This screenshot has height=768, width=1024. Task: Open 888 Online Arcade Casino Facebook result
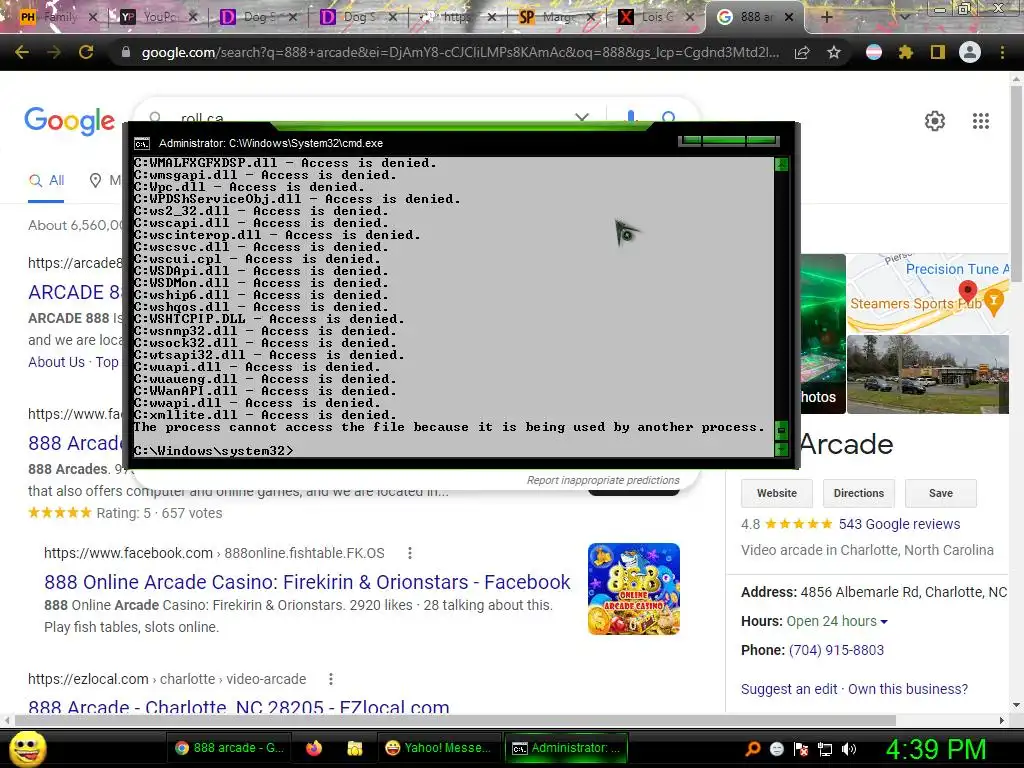(307, 582)
